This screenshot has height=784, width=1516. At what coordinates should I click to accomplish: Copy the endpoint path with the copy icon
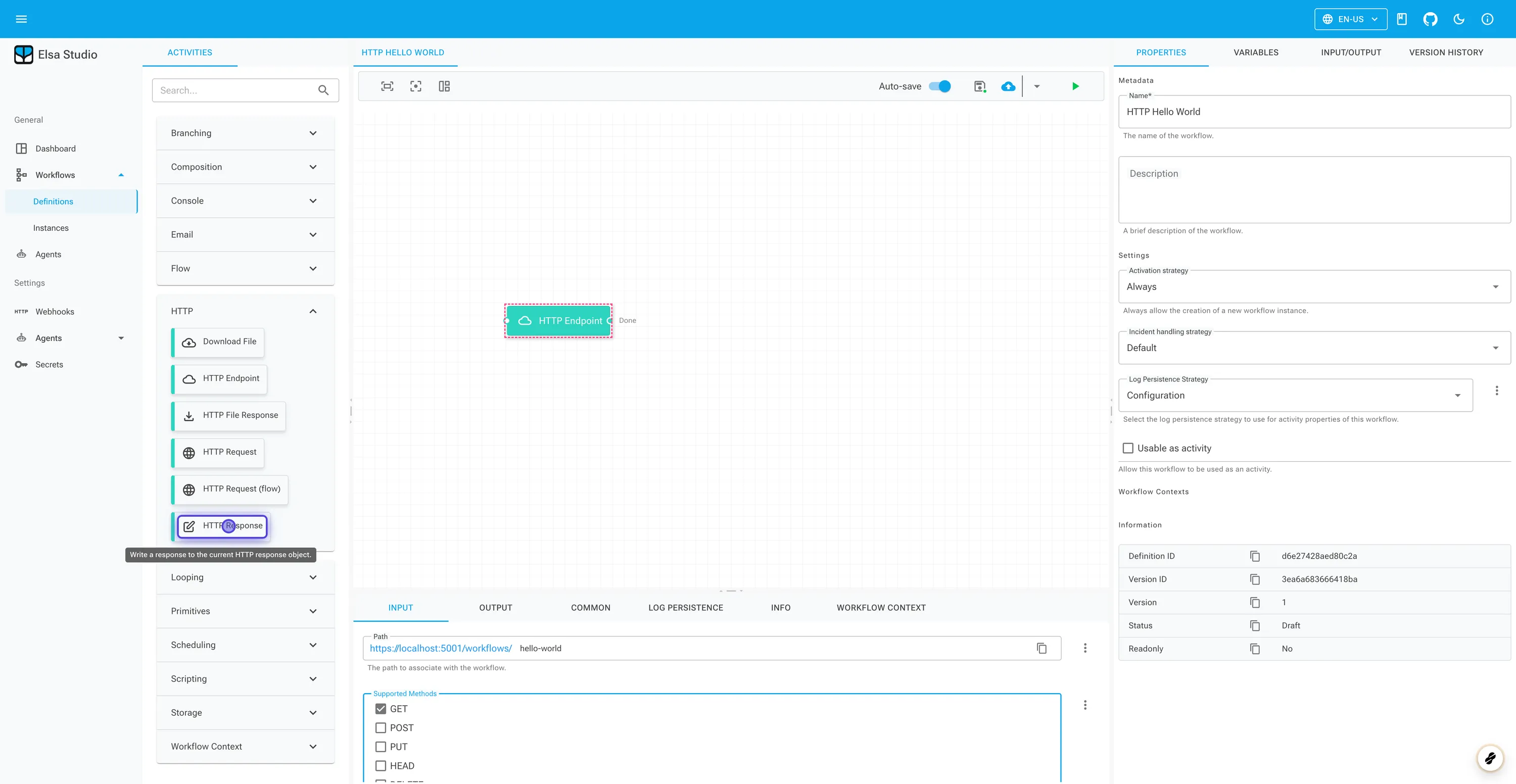point(1041,648)
